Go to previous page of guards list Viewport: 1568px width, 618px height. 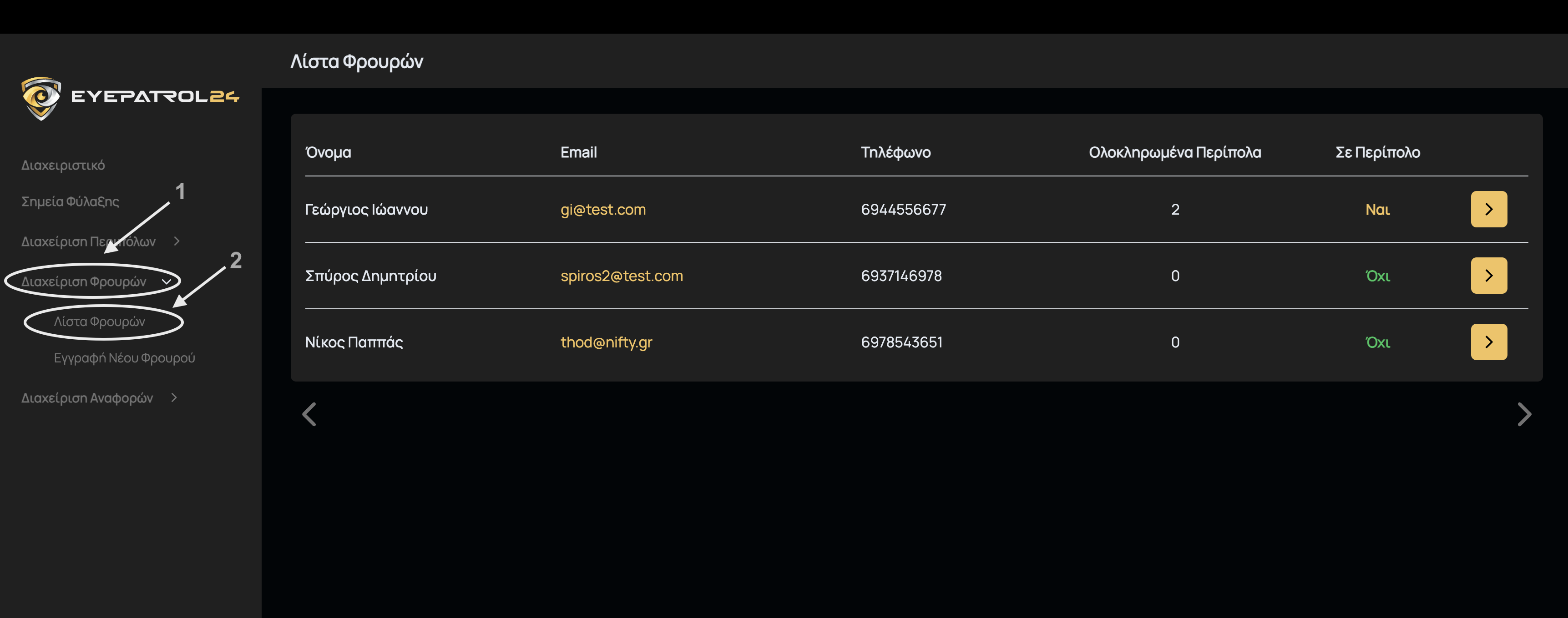[x=309, y=414]
